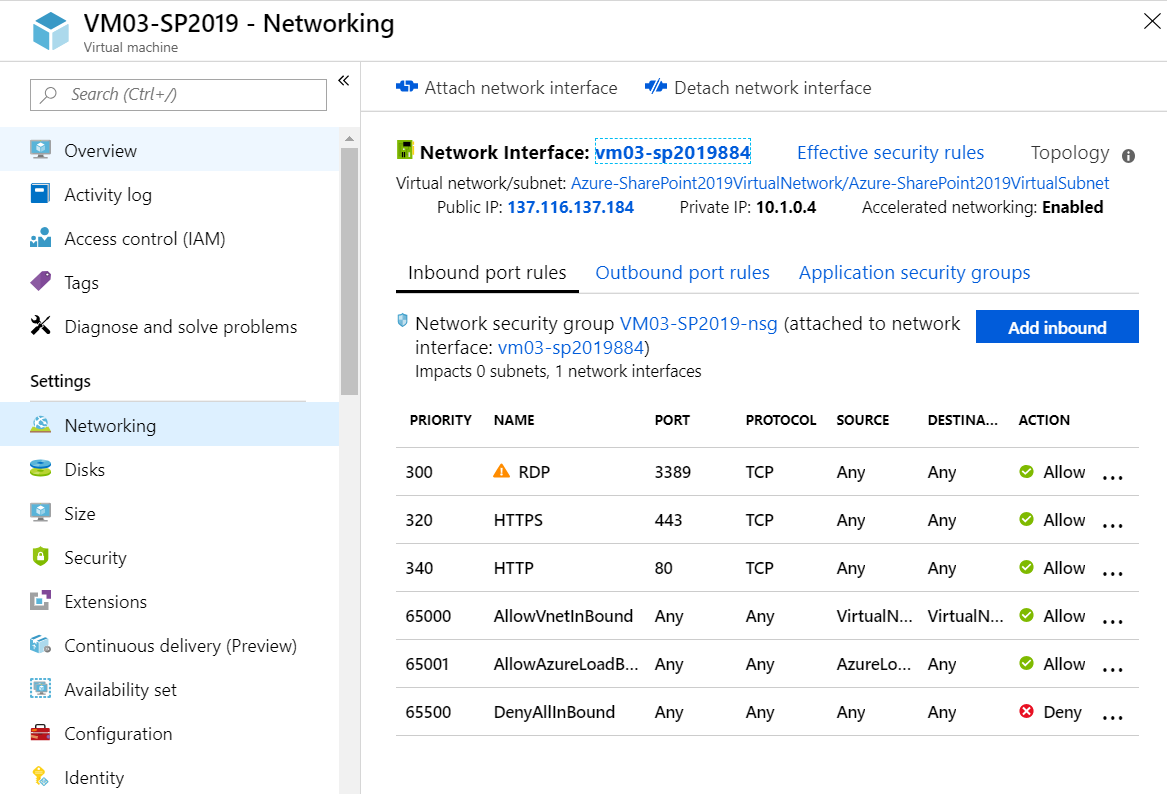Switch to Outbound port rules tab
Viewport: 1167px width, 794px height.
tap(682, 273)
